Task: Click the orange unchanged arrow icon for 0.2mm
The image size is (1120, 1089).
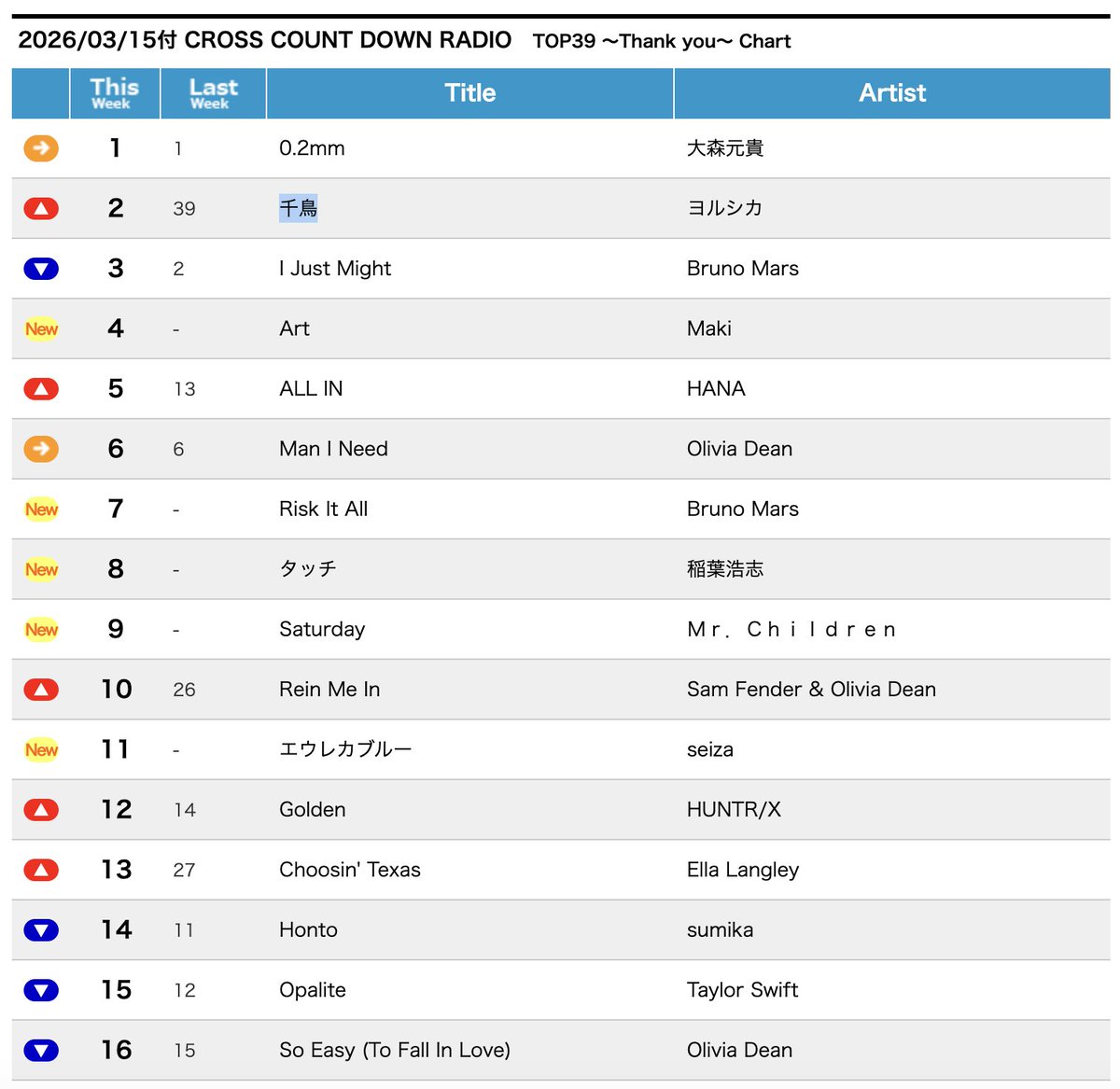Action: pos(41,148)
